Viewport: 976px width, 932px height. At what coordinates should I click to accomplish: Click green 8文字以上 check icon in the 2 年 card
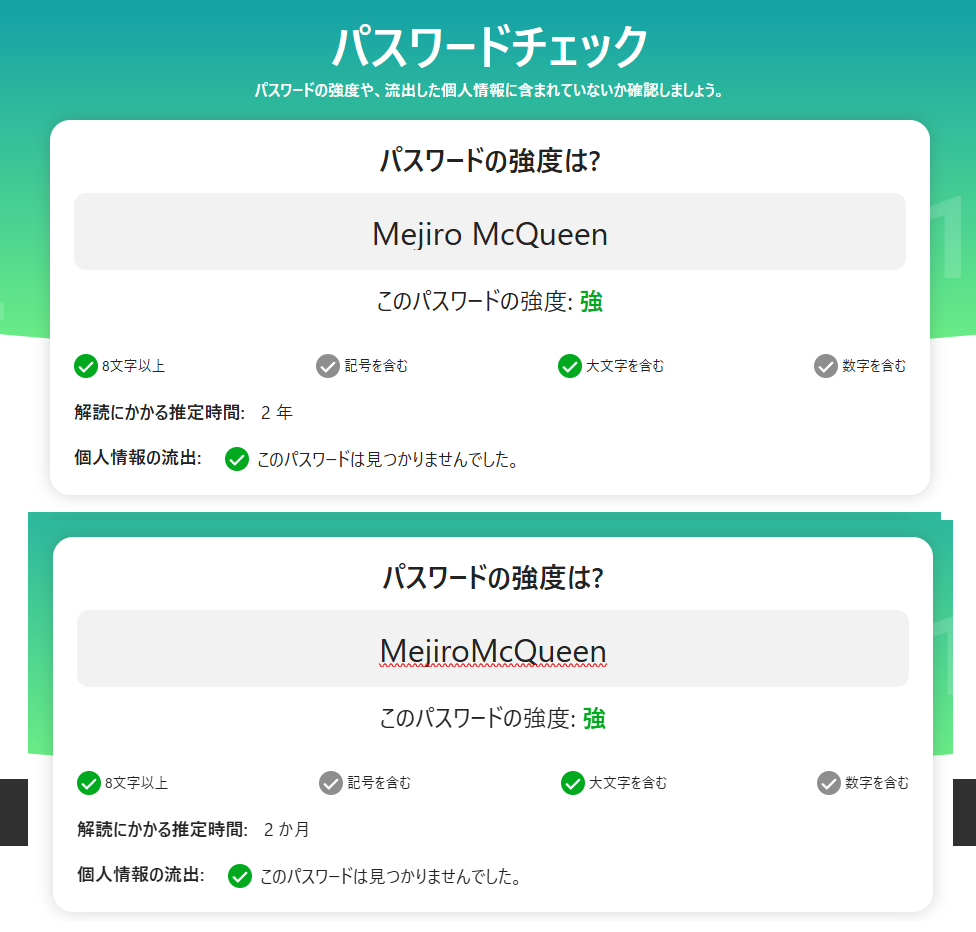click(86, 366)
